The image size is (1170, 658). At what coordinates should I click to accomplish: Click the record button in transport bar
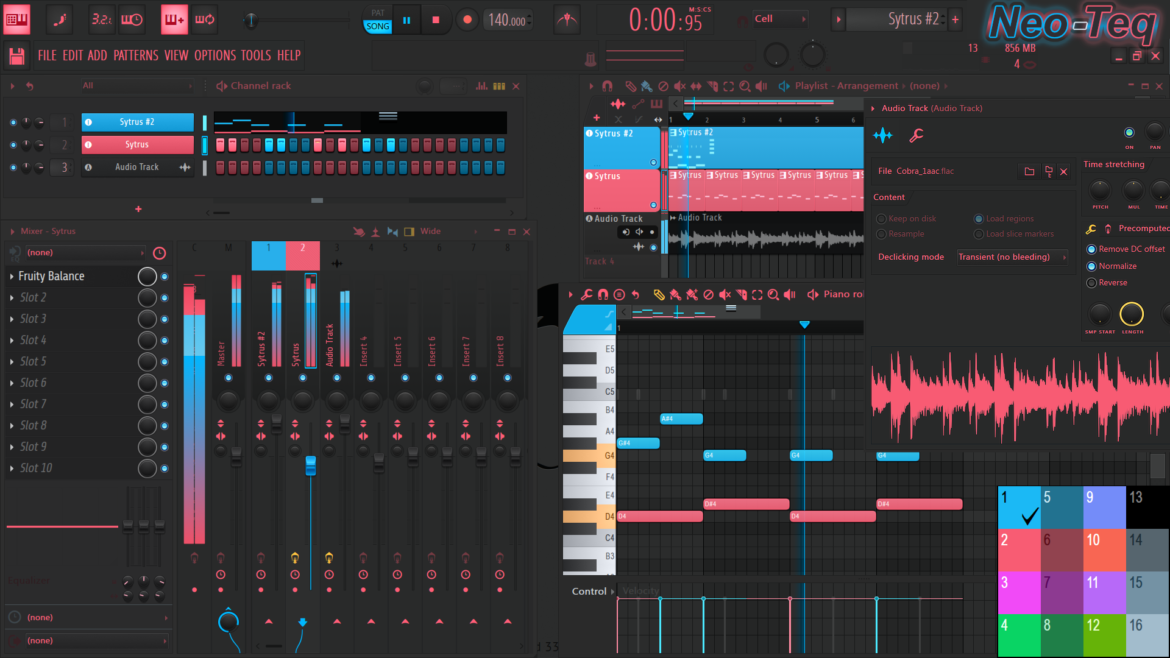coord(467,19)
